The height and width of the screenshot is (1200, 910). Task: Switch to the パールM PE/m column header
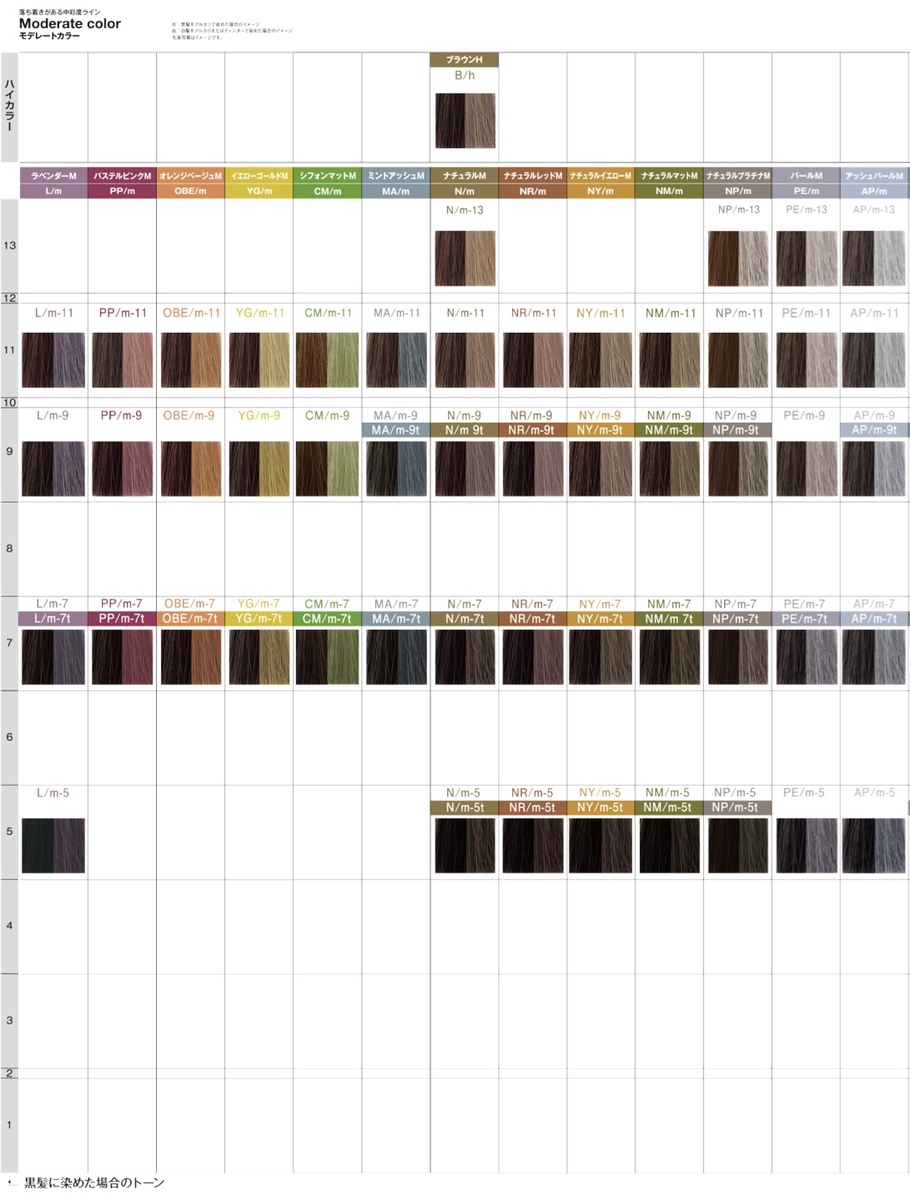coord(806,182)
